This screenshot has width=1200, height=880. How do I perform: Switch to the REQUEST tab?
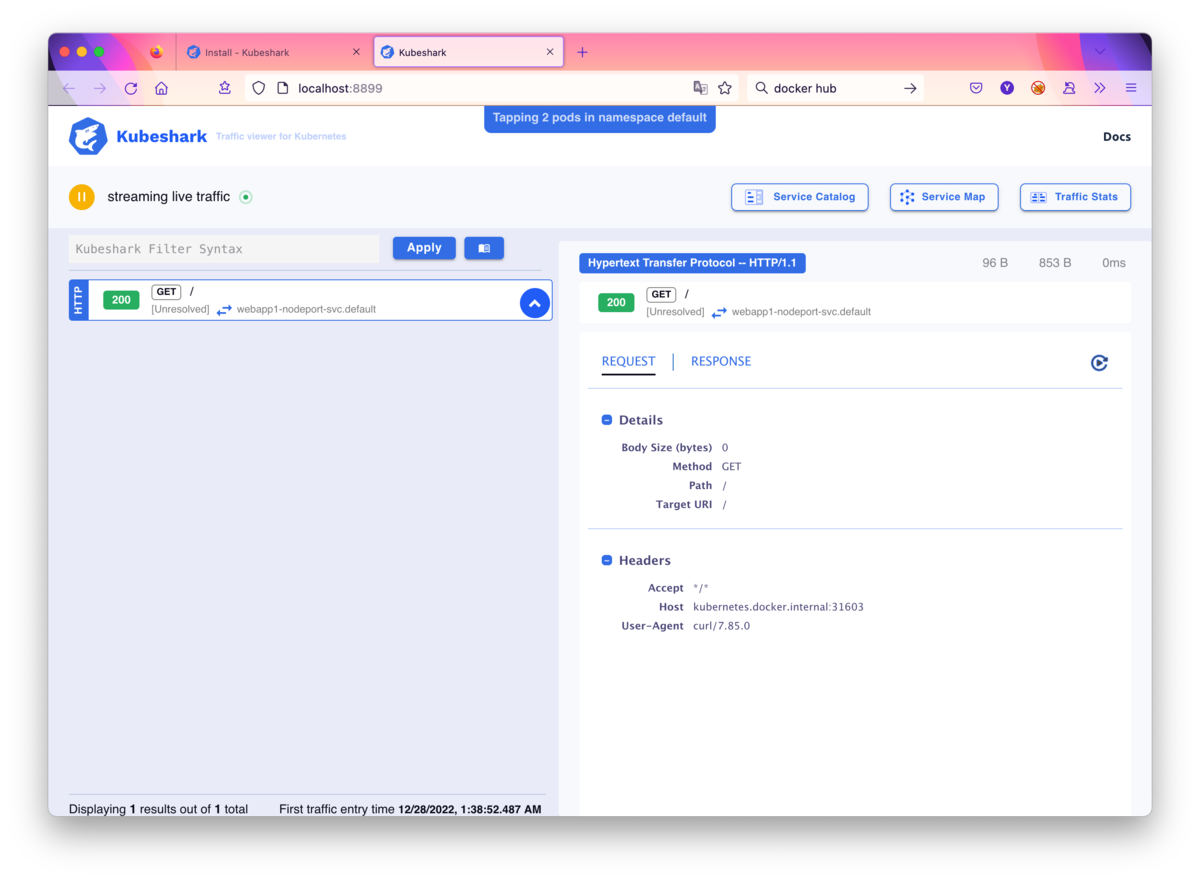[x=628, y=361]
